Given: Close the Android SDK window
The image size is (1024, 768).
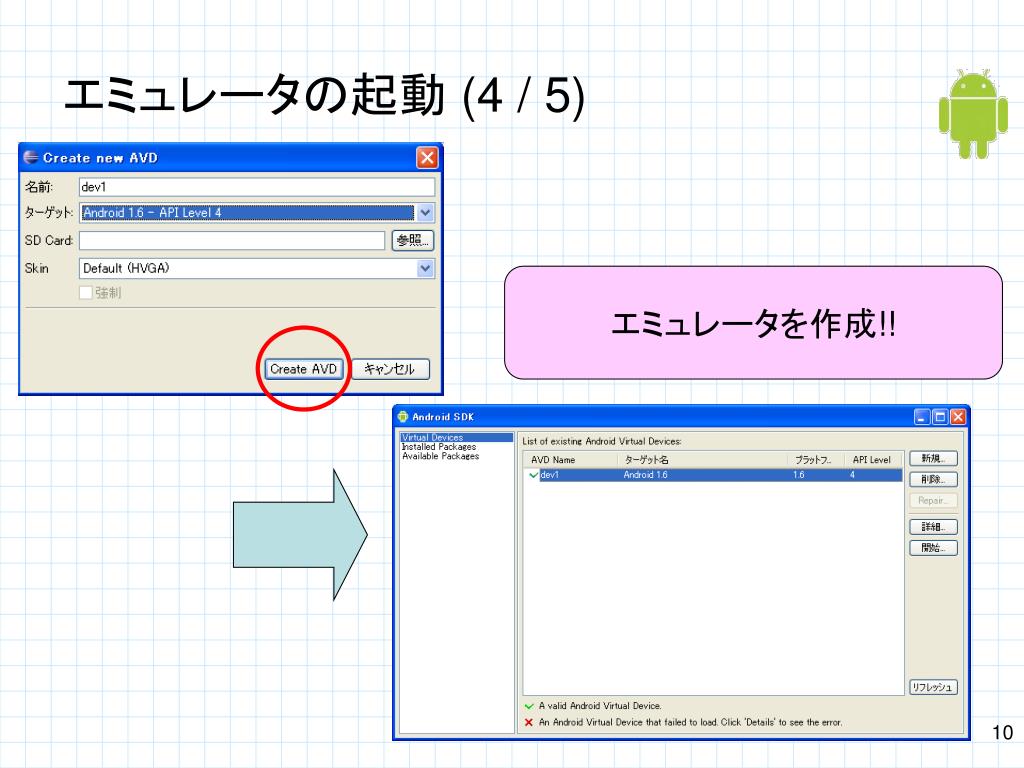Looking at the screenshot, I should click(958, 417).
